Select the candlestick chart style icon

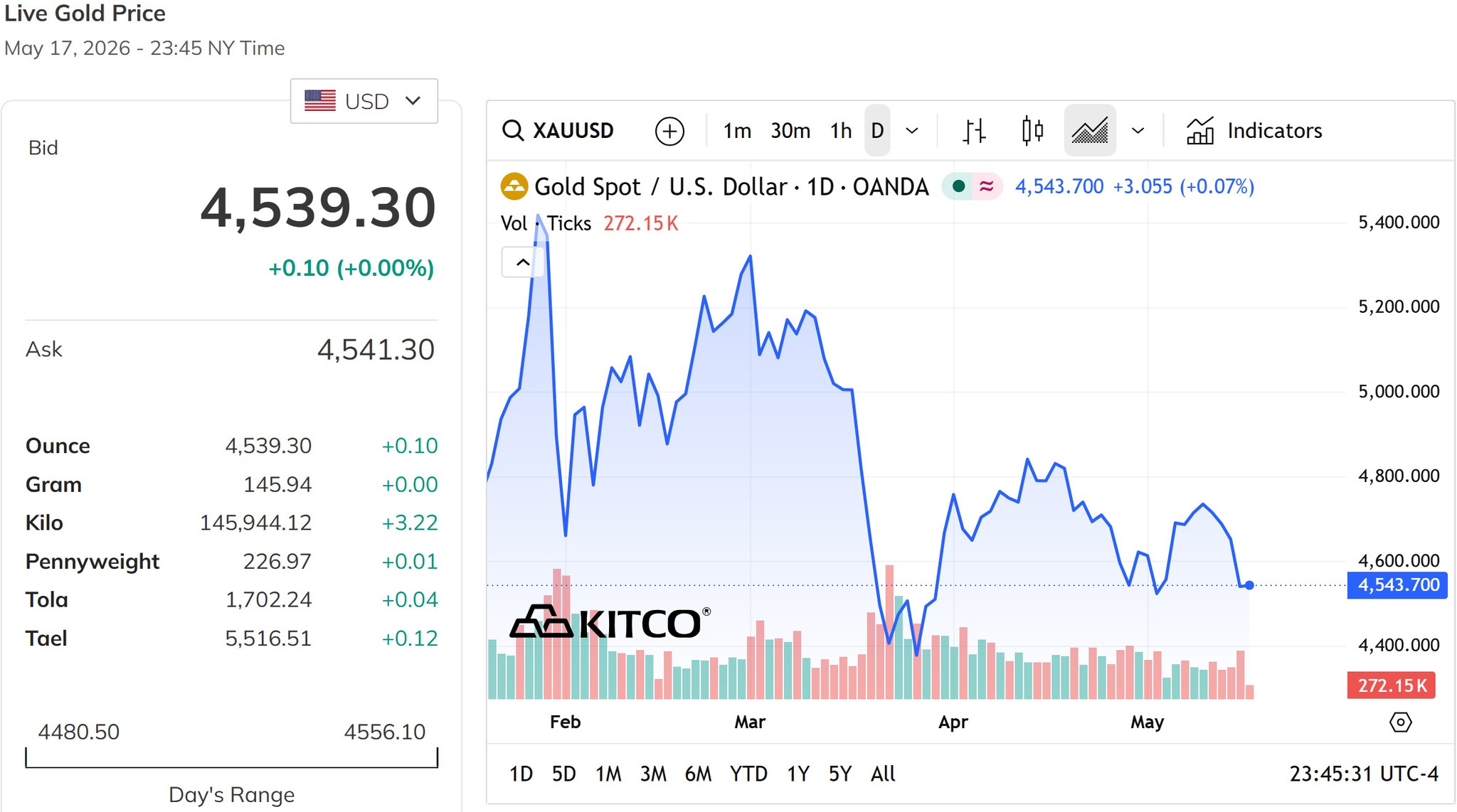[1032, 131]
